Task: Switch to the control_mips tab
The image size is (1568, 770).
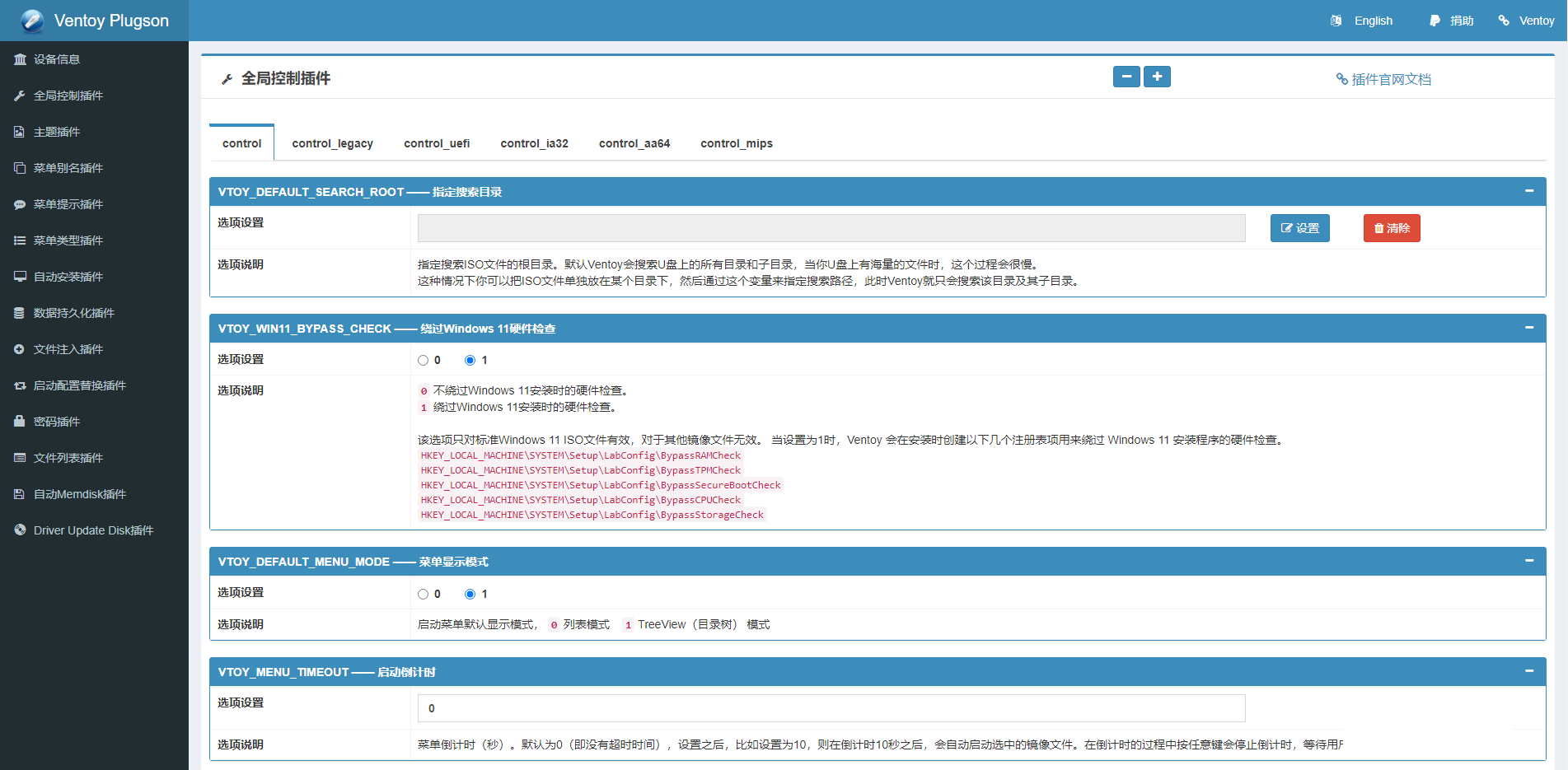Action: coord(737,143)
